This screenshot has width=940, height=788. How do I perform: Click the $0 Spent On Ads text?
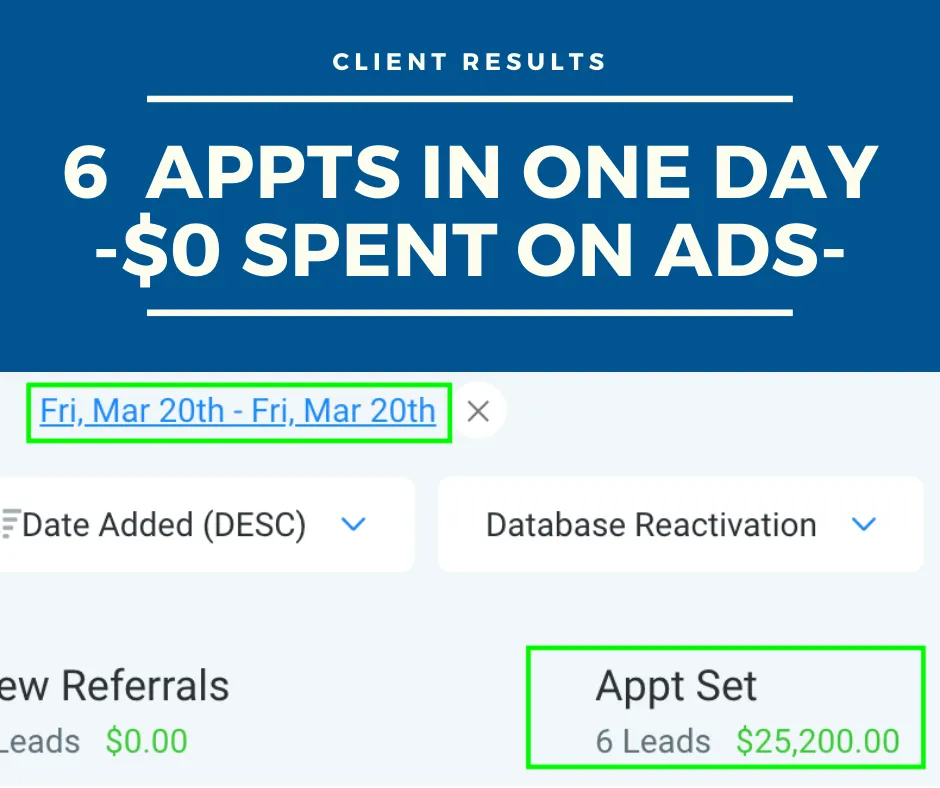(470, 247)
